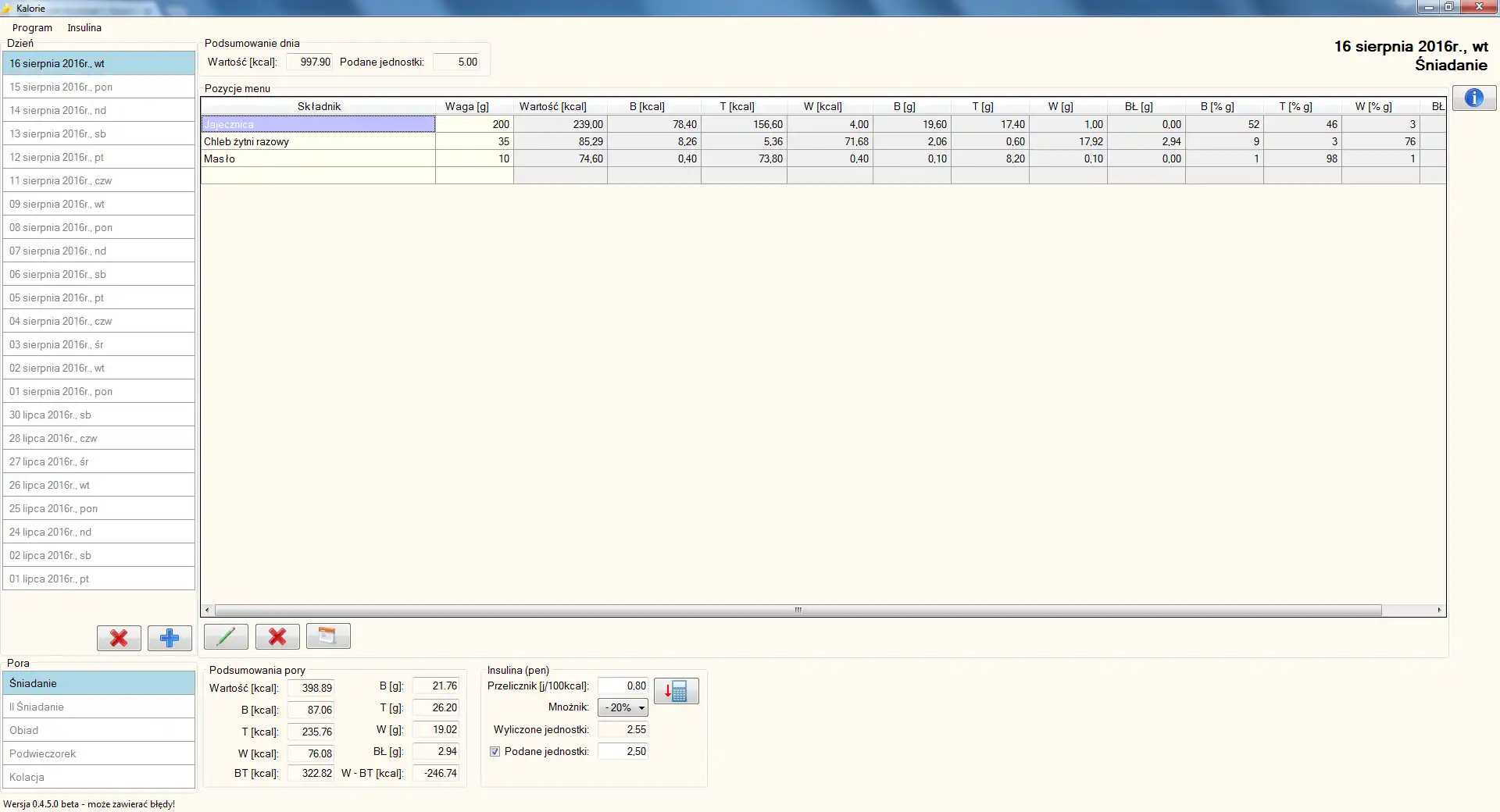This screenshot has width=1500, height=812.
Task: Select day 08 sierpnia 2016r., pon
Action: 98,227
